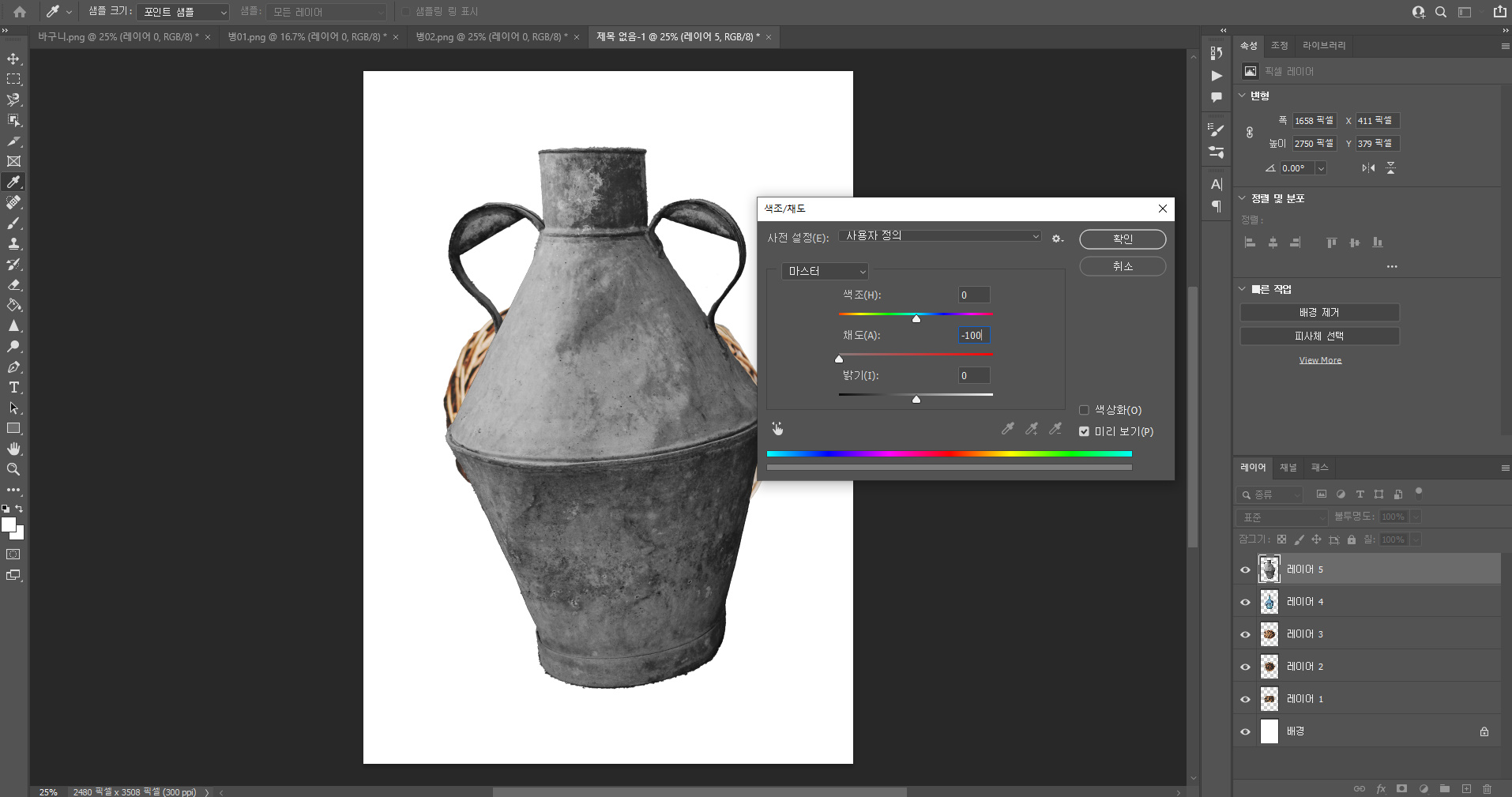1512x797 pixels.
Task: Switch to the 조정 panel tab
Action: click(1279, 46)
